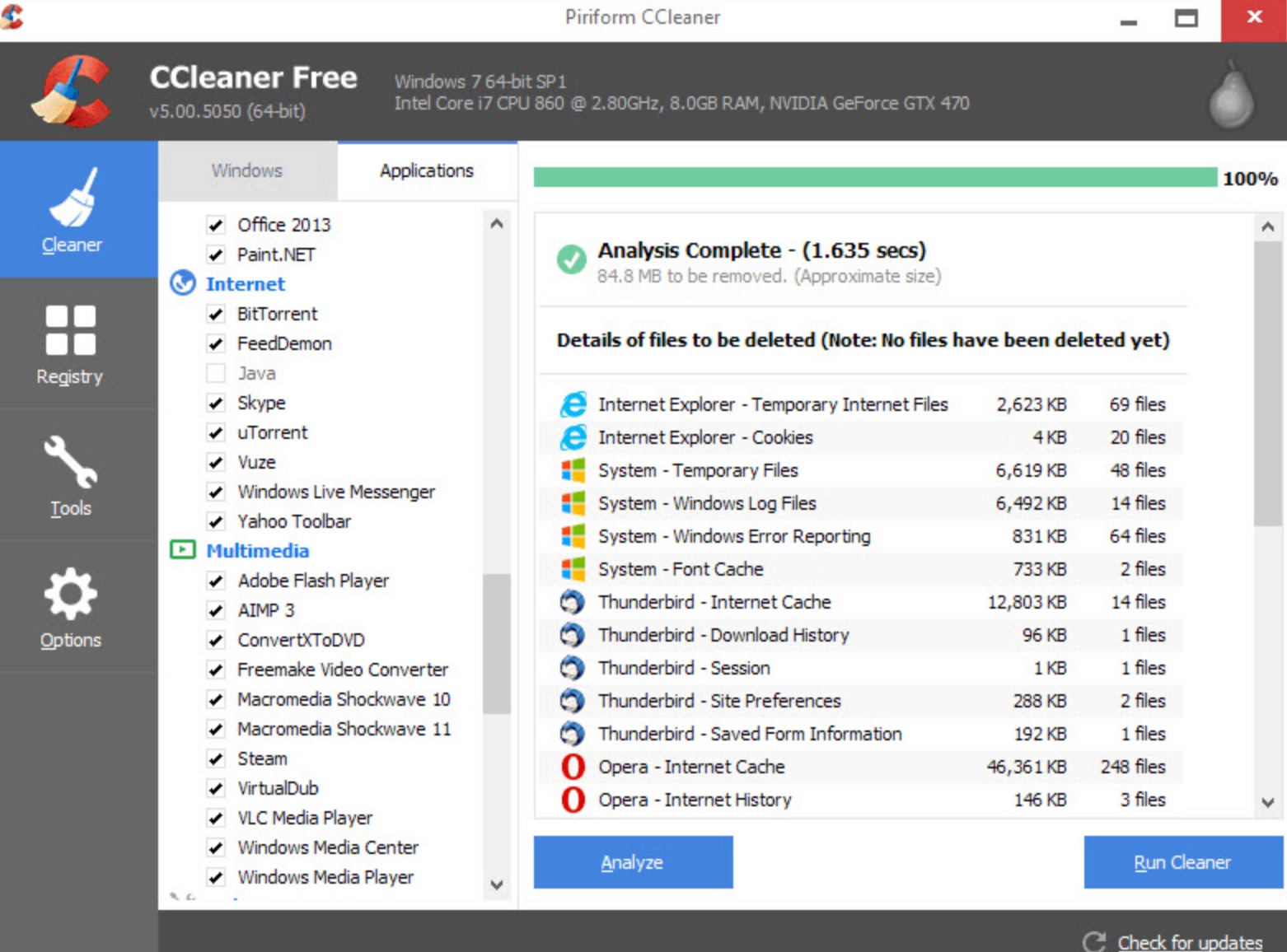Click the refresh icon beside Check for updates
Screen dimensions: 1287x952
[1094, 941]
